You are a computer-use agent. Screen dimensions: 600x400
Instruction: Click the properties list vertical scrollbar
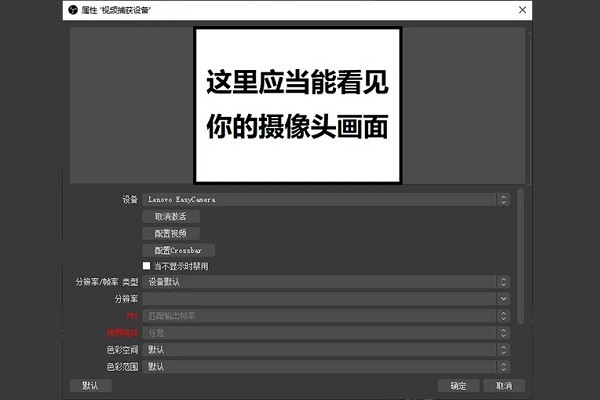520,256
